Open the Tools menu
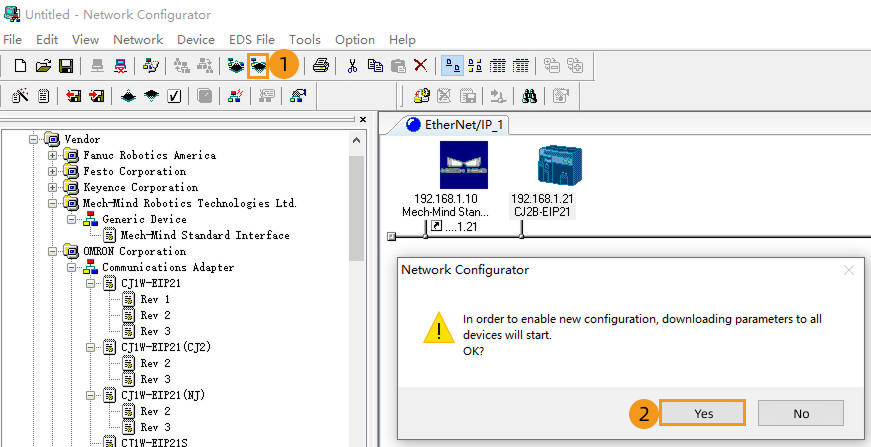This screenshot has width=871, height=447. click(x=304, y=39)
